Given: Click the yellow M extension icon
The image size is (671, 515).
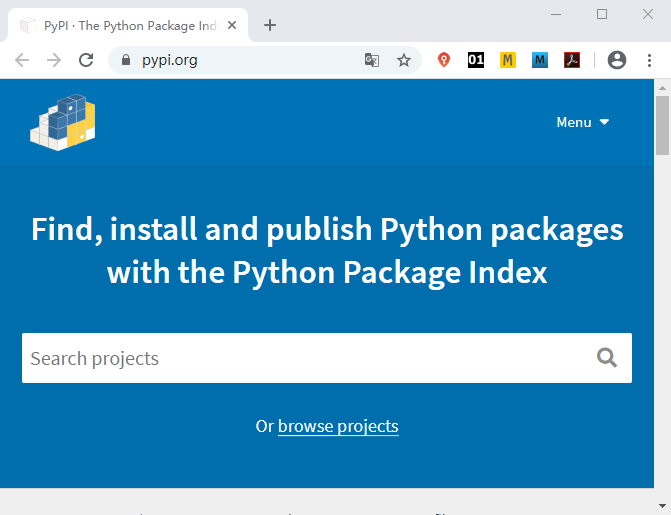Looking at the screenshot, I should (508, 60).
